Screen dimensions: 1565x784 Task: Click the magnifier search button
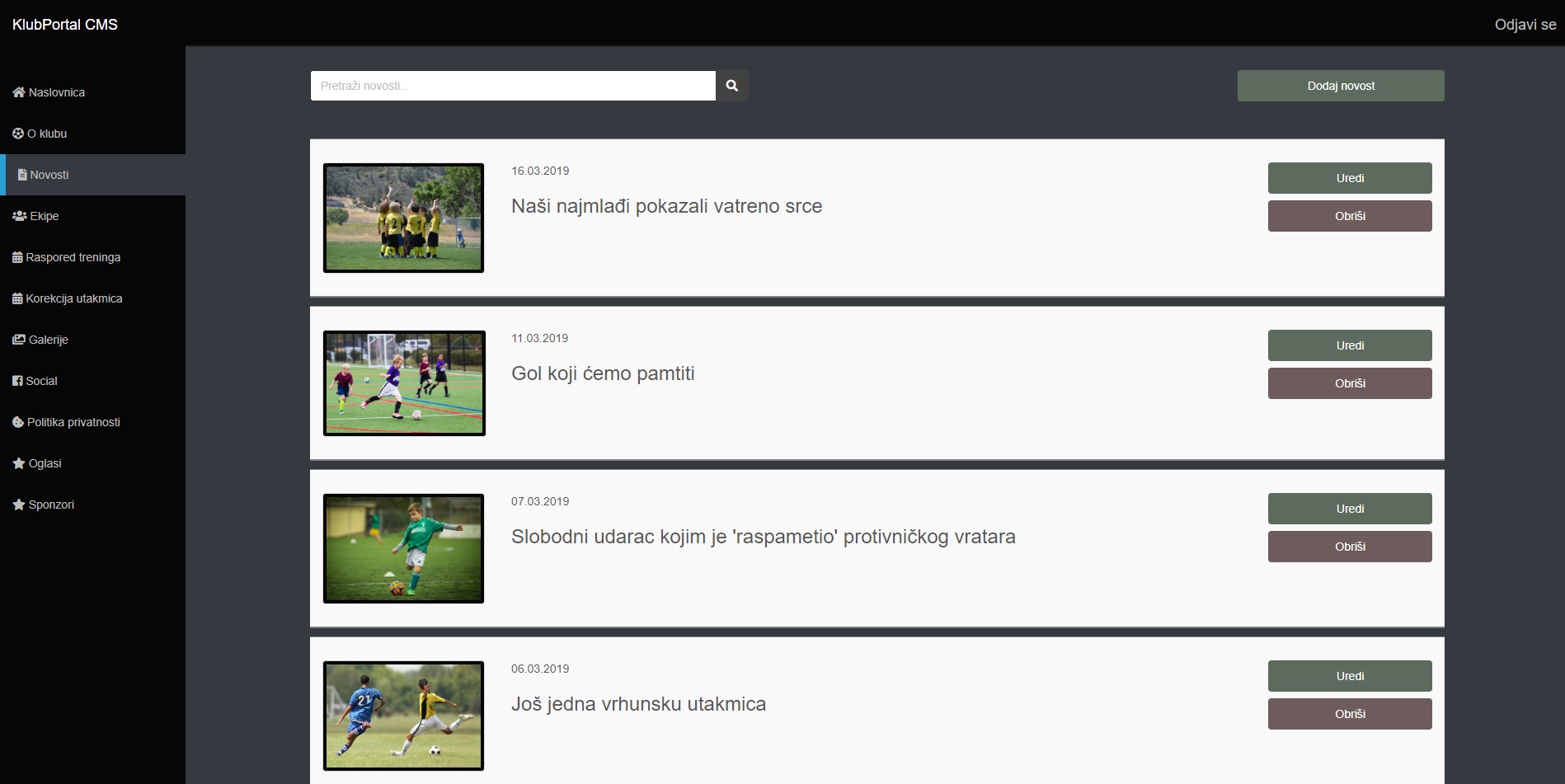[731, 86]
